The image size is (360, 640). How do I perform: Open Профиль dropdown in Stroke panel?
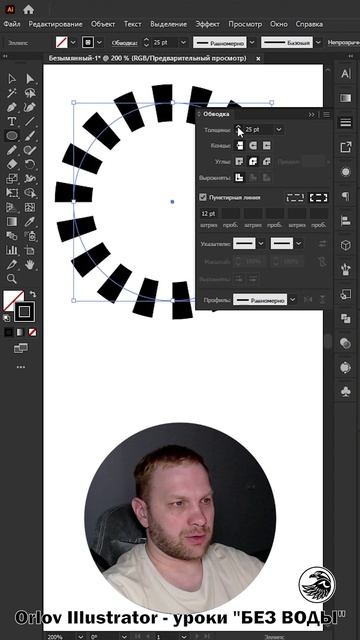click(293, 300)
